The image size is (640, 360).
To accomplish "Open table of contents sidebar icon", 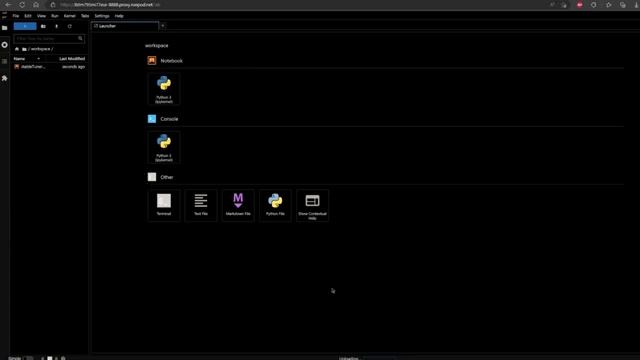I will tap(4, 61).
